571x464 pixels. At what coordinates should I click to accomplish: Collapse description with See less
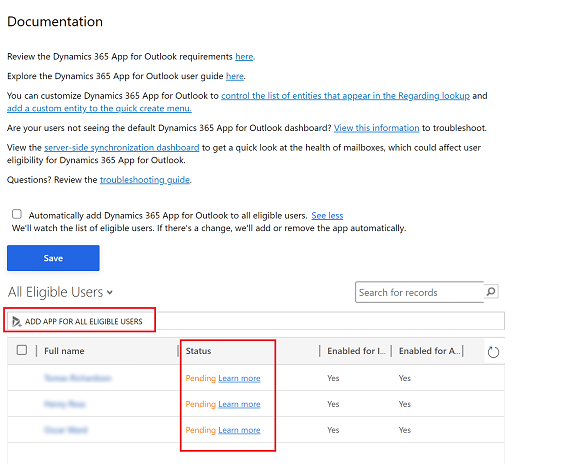coord(327,216)
